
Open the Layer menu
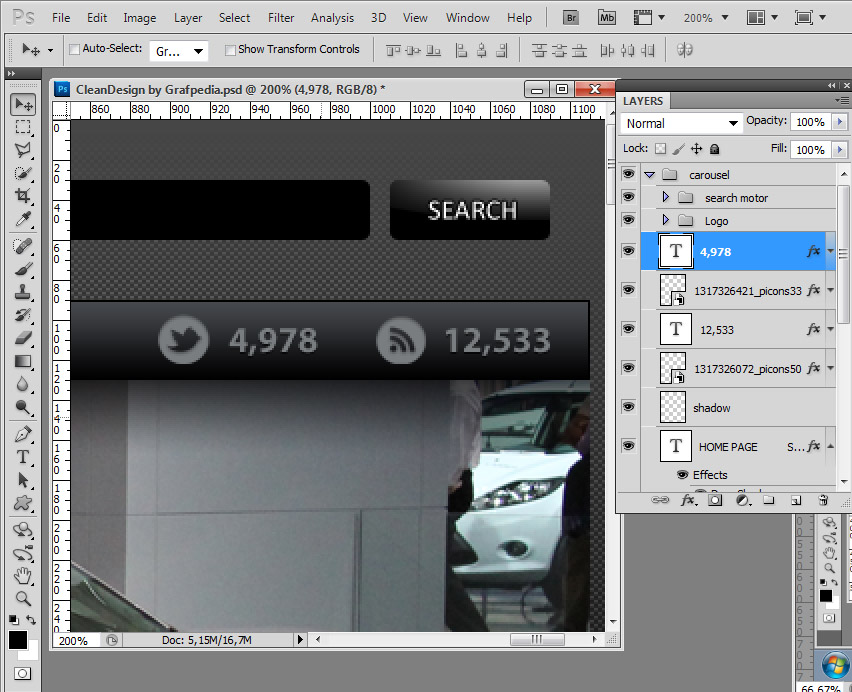pyautogui.click(x=188, y=18)
